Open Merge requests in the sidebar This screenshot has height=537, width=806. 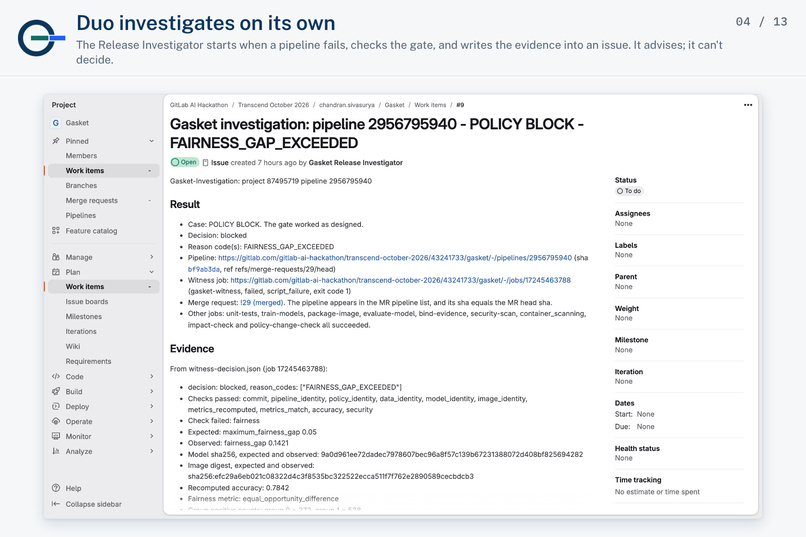(91, 200)
